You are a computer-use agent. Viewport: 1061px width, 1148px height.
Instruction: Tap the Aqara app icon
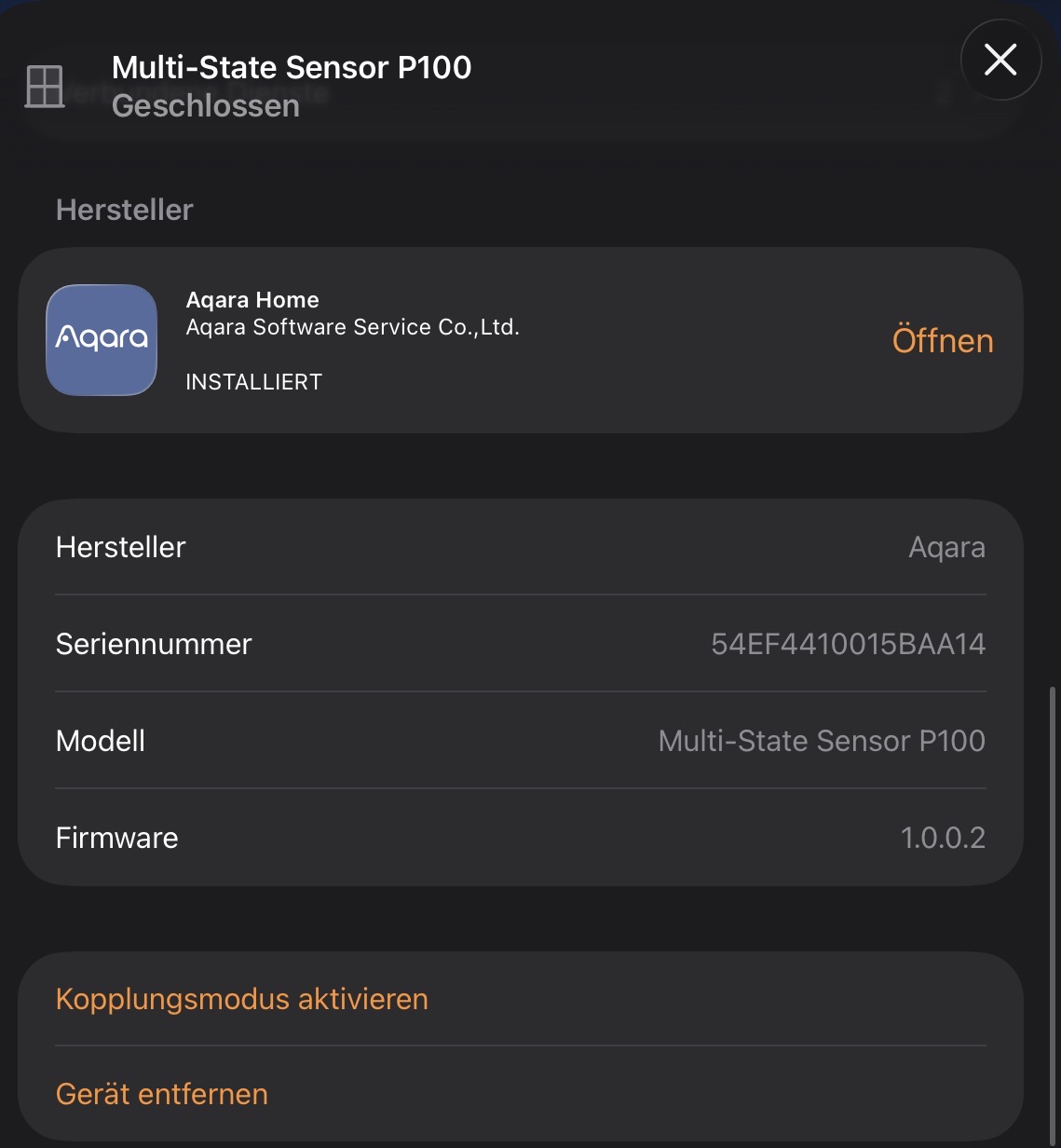pos(102,340)
